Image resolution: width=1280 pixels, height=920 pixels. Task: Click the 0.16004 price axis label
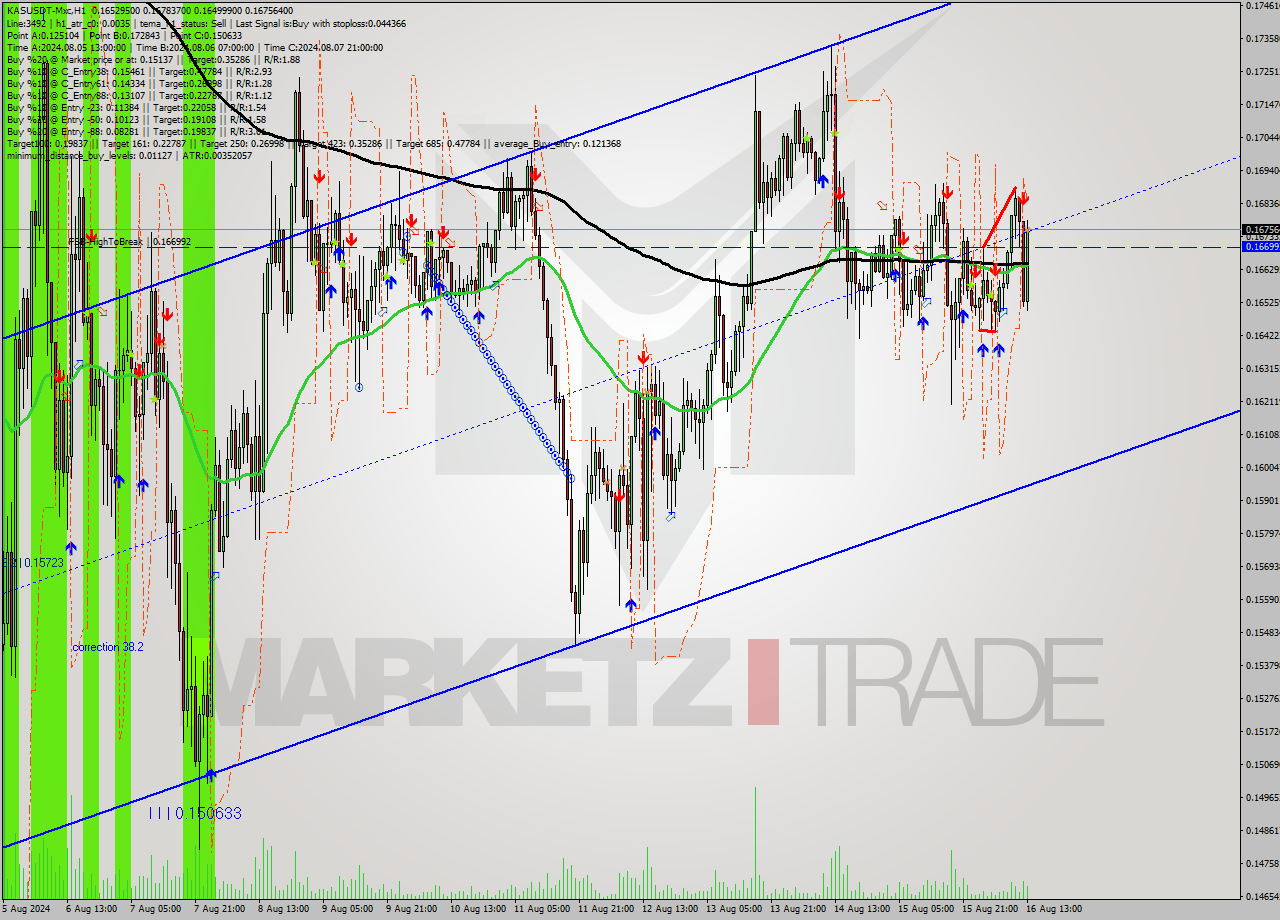click(x=1262, y=468)
